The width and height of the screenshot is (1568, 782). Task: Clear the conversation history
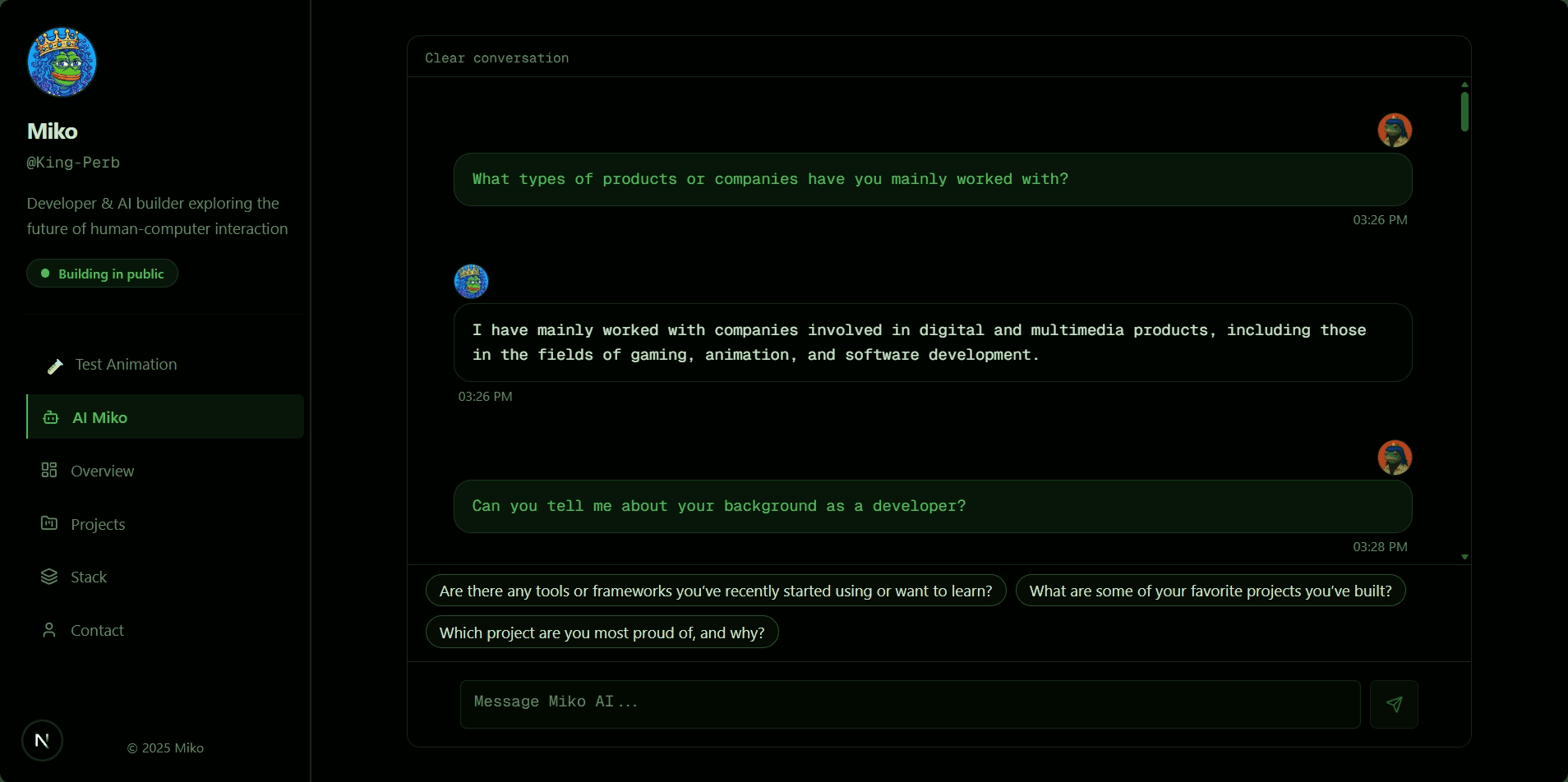point(496,58)
